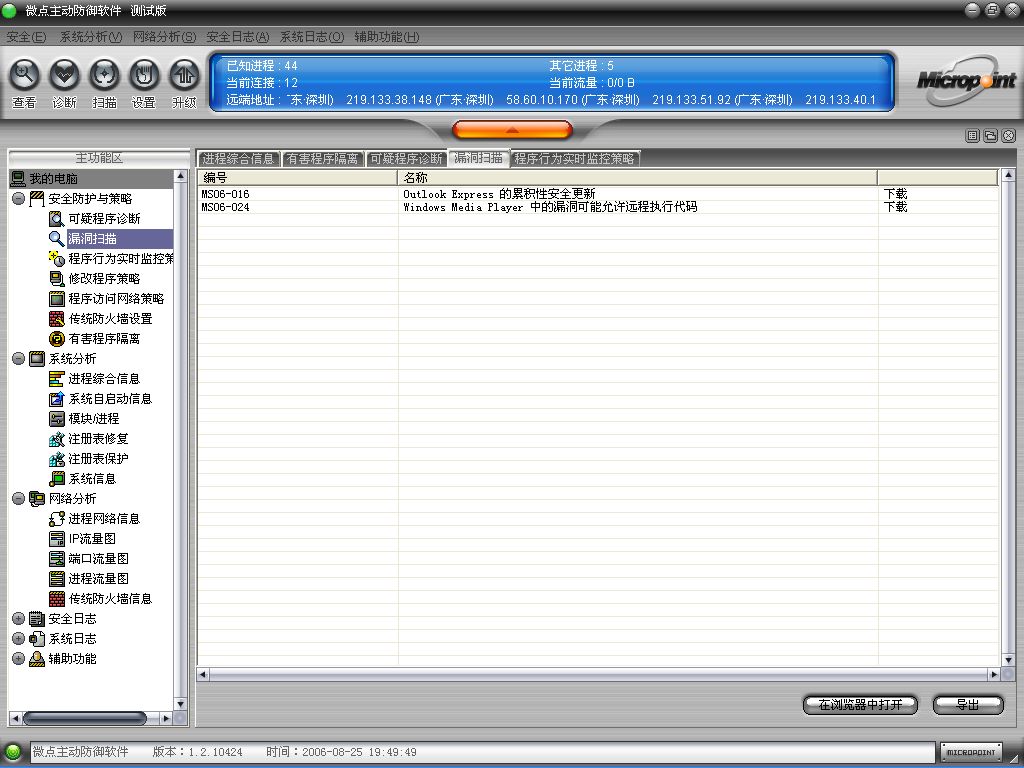1024x768 pixels.
Task: Click the 诊断 heartbeat toolbar icon
Action: (x=64, y=74)
